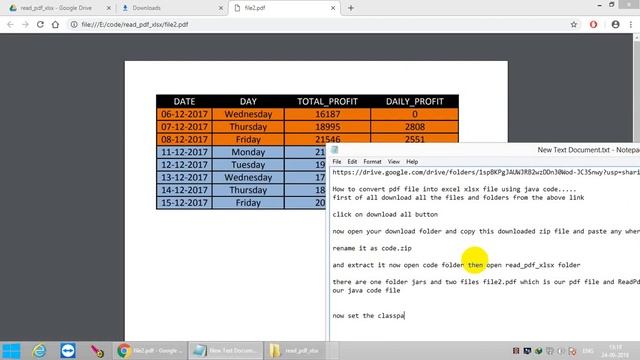This screenshot has width=640, height=360.
Task: Click the 08-12-2017 date cell
Action: pos(184,140)
